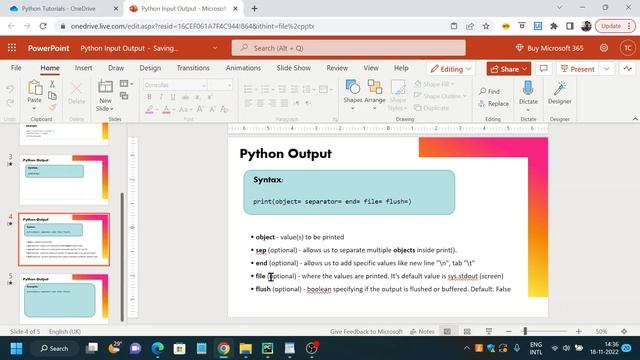Open the Share dropdown
Screen dimensions: 640x360
pos(509,69)
